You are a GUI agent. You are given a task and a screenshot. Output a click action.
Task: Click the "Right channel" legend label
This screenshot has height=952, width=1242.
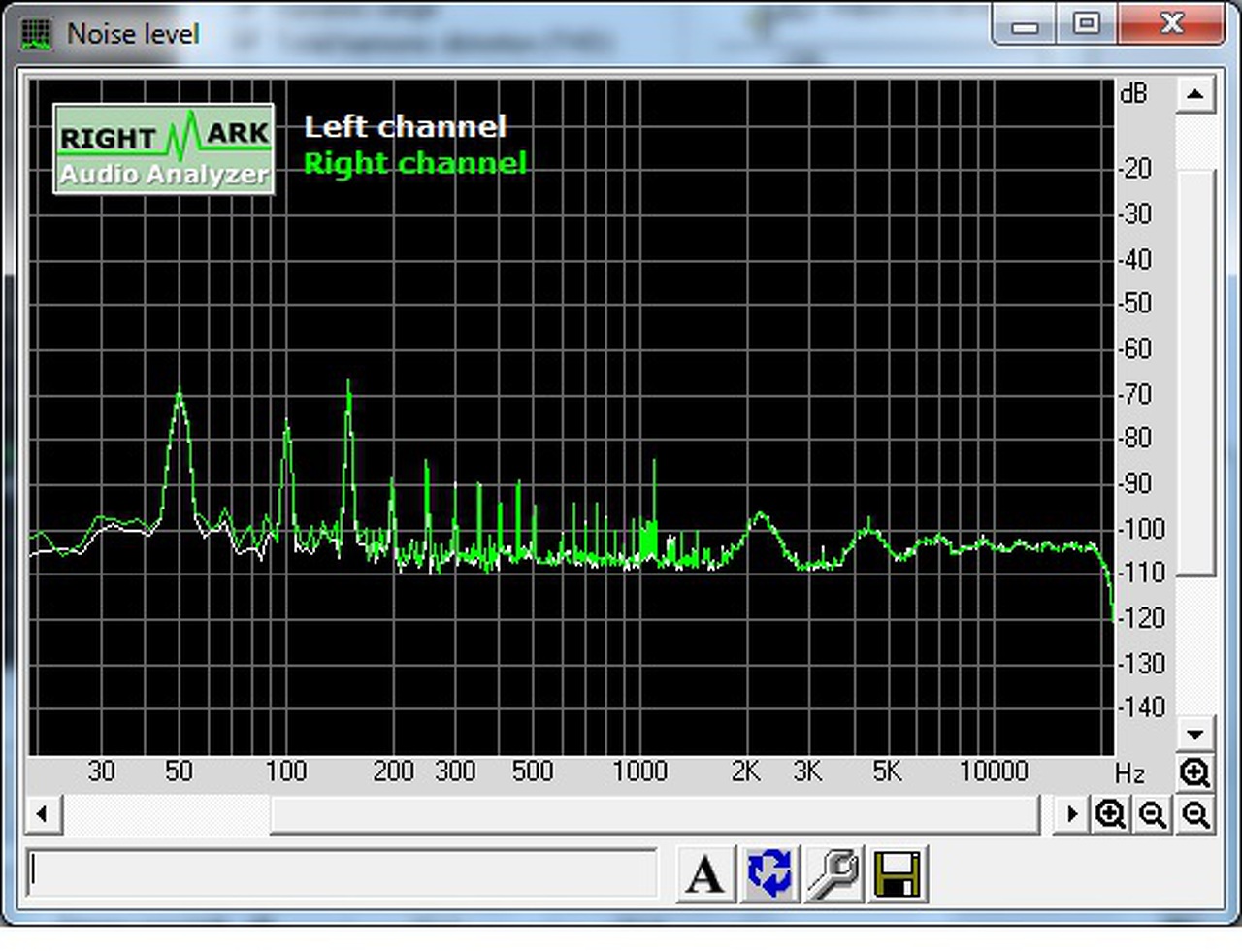(x=415, y=163)
